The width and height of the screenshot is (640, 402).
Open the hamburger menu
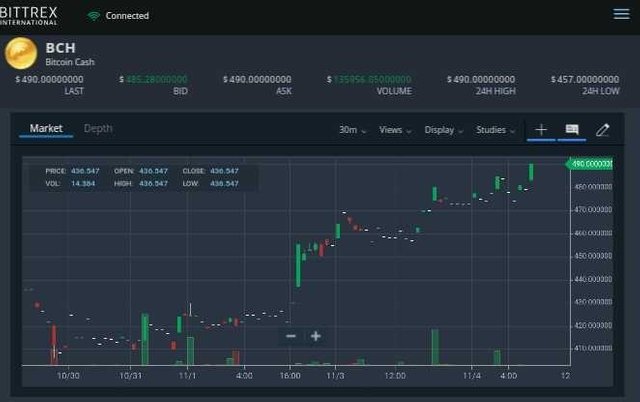[x=621, y=14]
